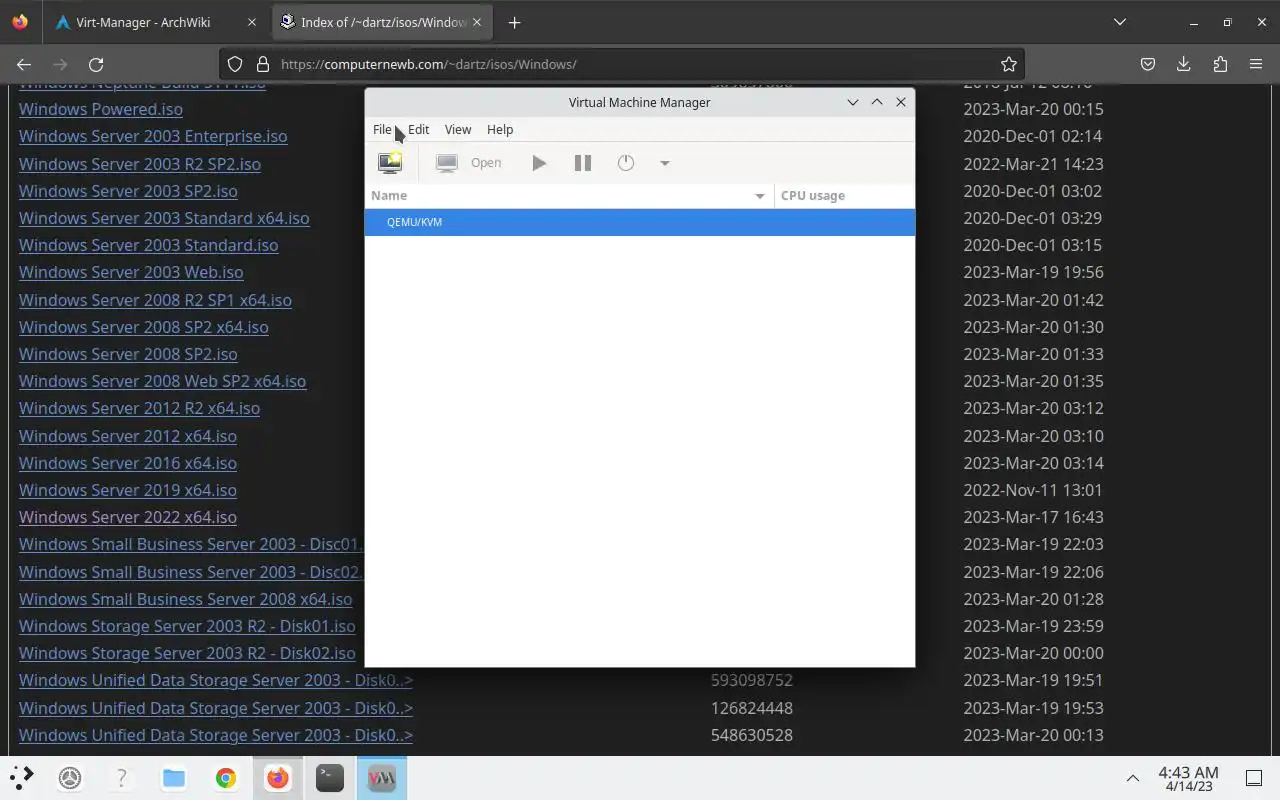Open Windows Powered.iso link
This screenshot has height=800, width=1280.
click(101, 109)
